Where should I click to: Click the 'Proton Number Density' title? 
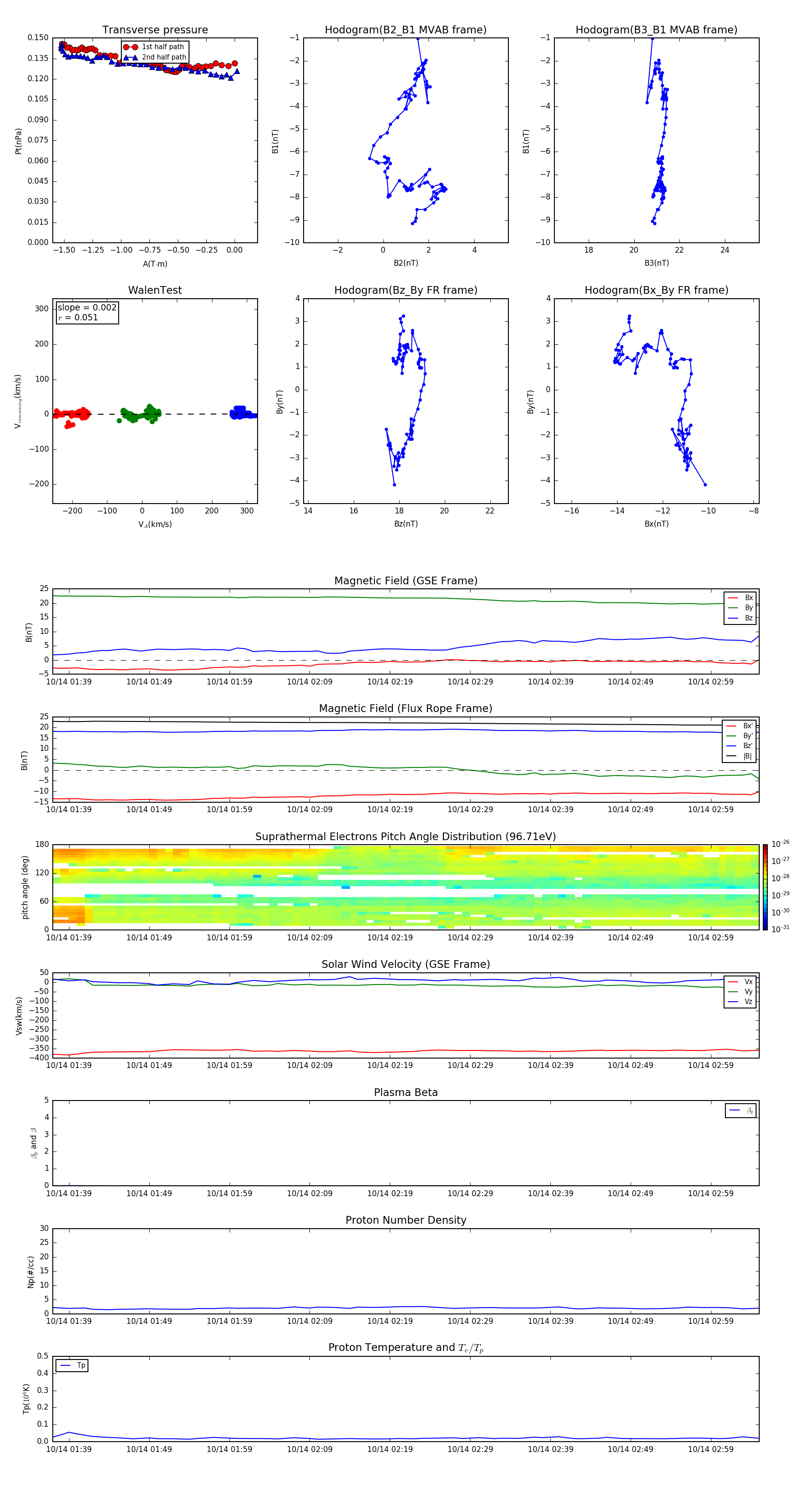(x=406, y=1221)
